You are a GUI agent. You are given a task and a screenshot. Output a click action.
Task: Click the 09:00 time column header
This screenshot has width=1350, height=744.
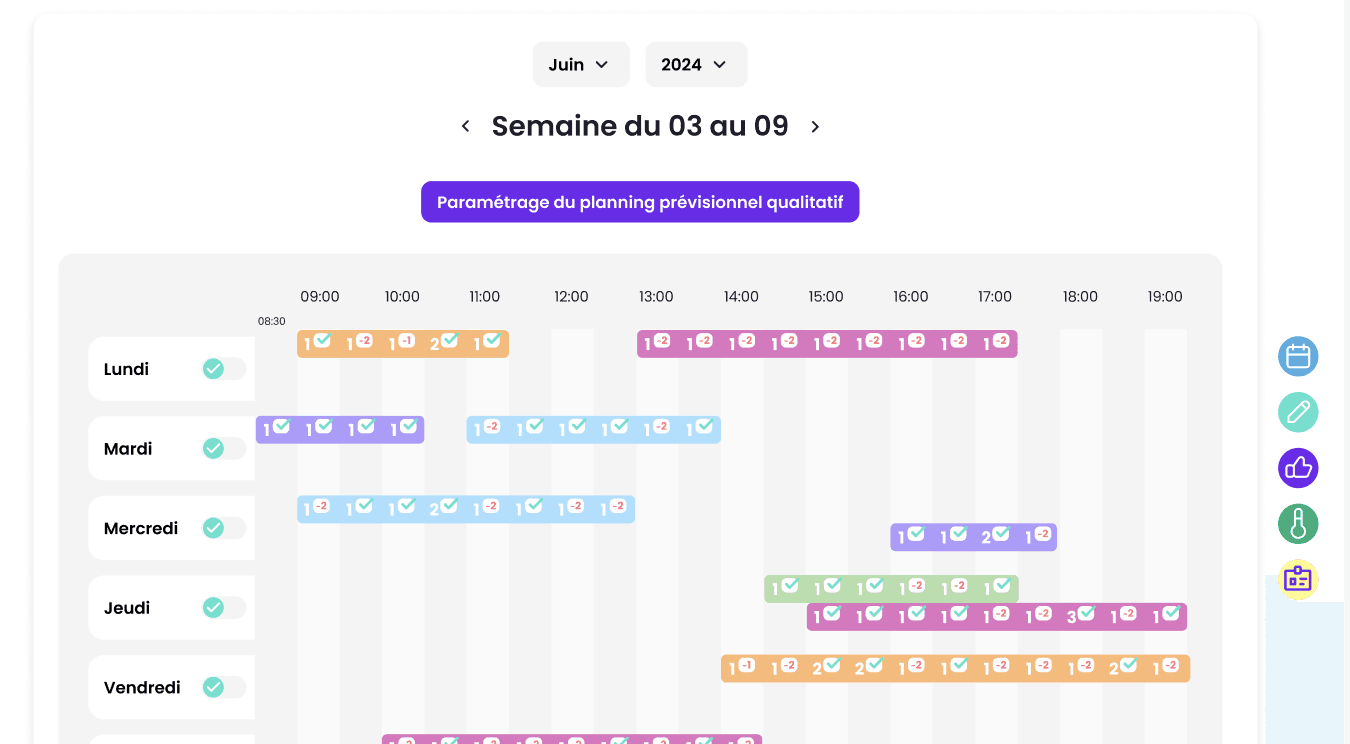pos(320,296)
